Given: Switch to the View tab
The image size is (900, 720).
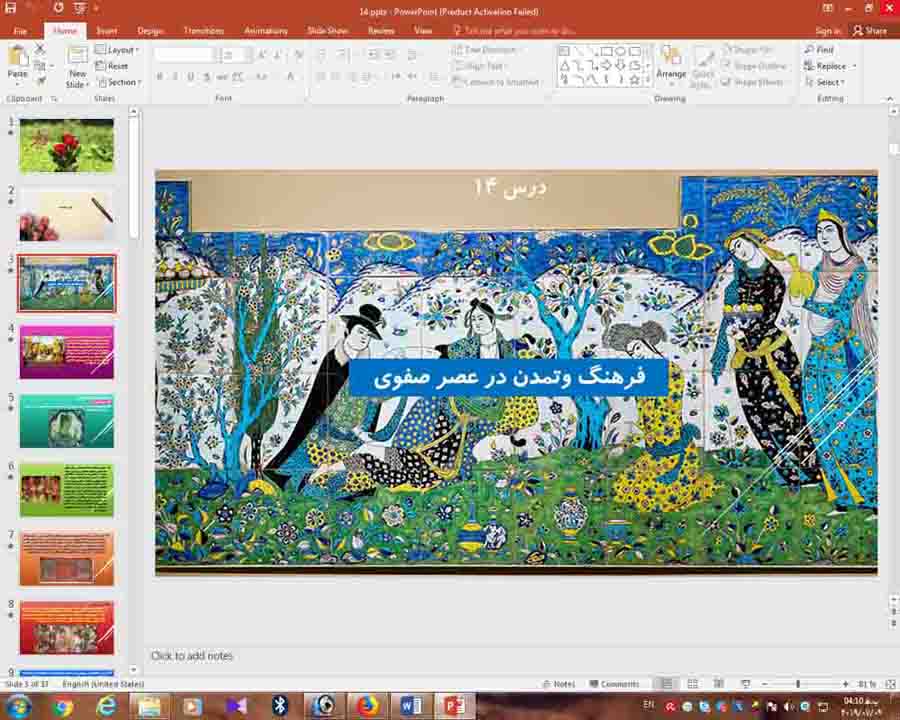Looking at the screenshot, I should pos(423,30).
